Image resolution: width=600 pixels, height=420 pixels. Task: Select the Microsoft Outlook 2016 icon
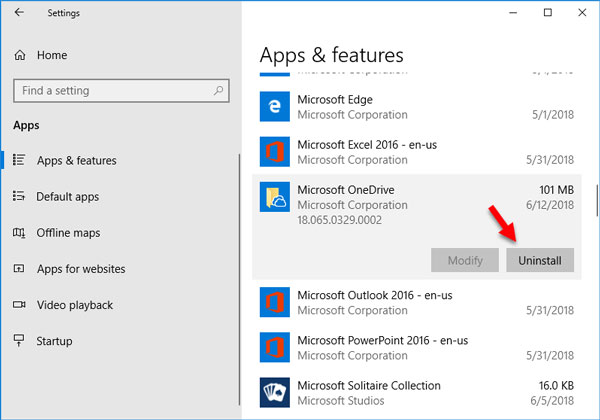[275, 302]
